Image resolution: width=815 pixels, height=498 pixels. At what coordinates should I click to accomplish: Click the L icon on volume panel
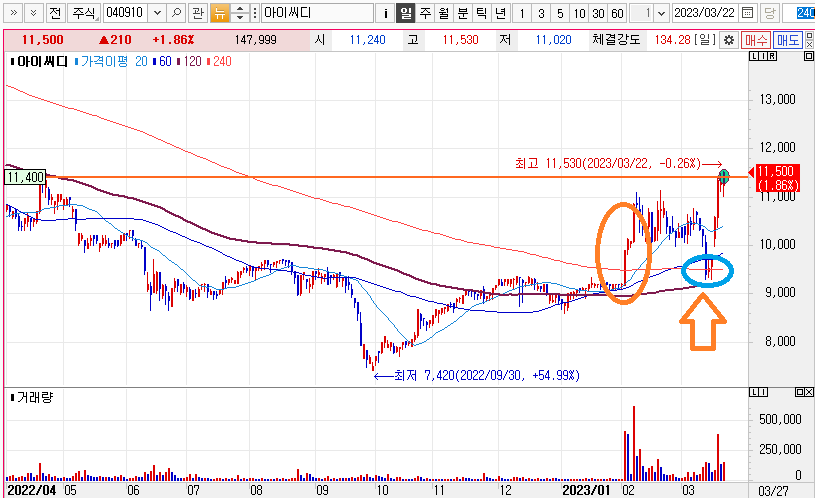pos(754,392)
